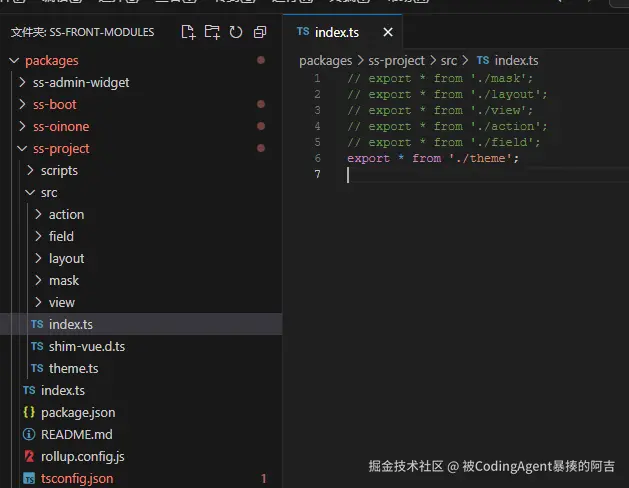Expand the ss-oinone folder chevron
Image resolution: width=629 pixels, height=488 pixels.
click(22, 126)
